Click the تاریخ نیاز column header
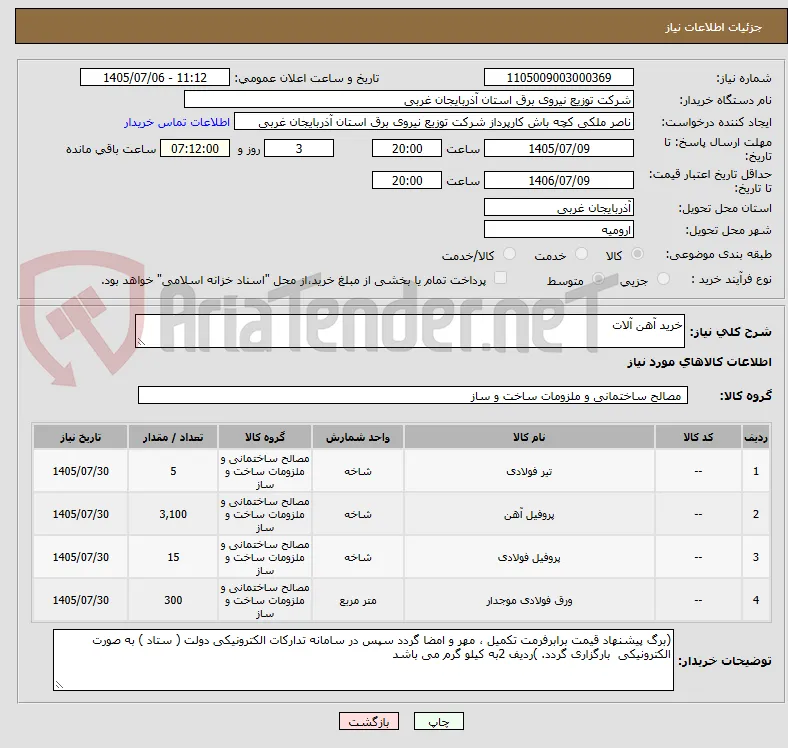The height and width of the screenshot is (748, 788). 80,437
